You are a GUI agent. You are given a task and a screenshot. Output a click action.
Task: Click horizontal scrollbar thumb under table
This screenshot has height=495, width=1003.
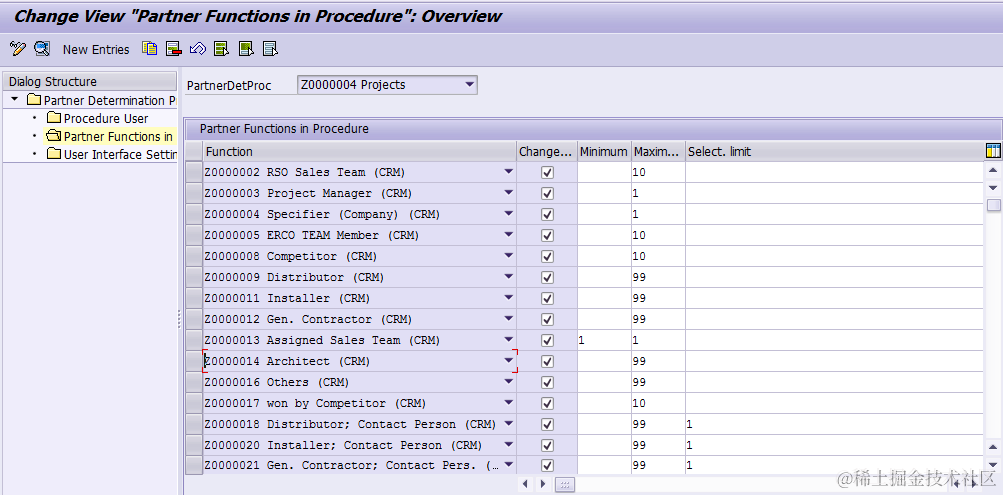564,483
